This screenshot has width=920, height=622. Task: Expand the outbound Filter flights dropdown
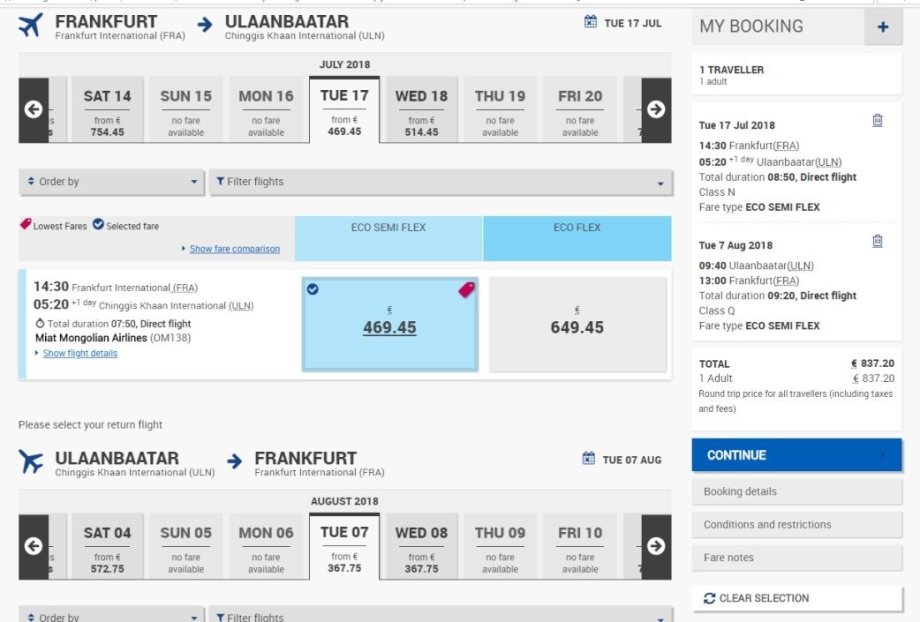coord(440,182)
